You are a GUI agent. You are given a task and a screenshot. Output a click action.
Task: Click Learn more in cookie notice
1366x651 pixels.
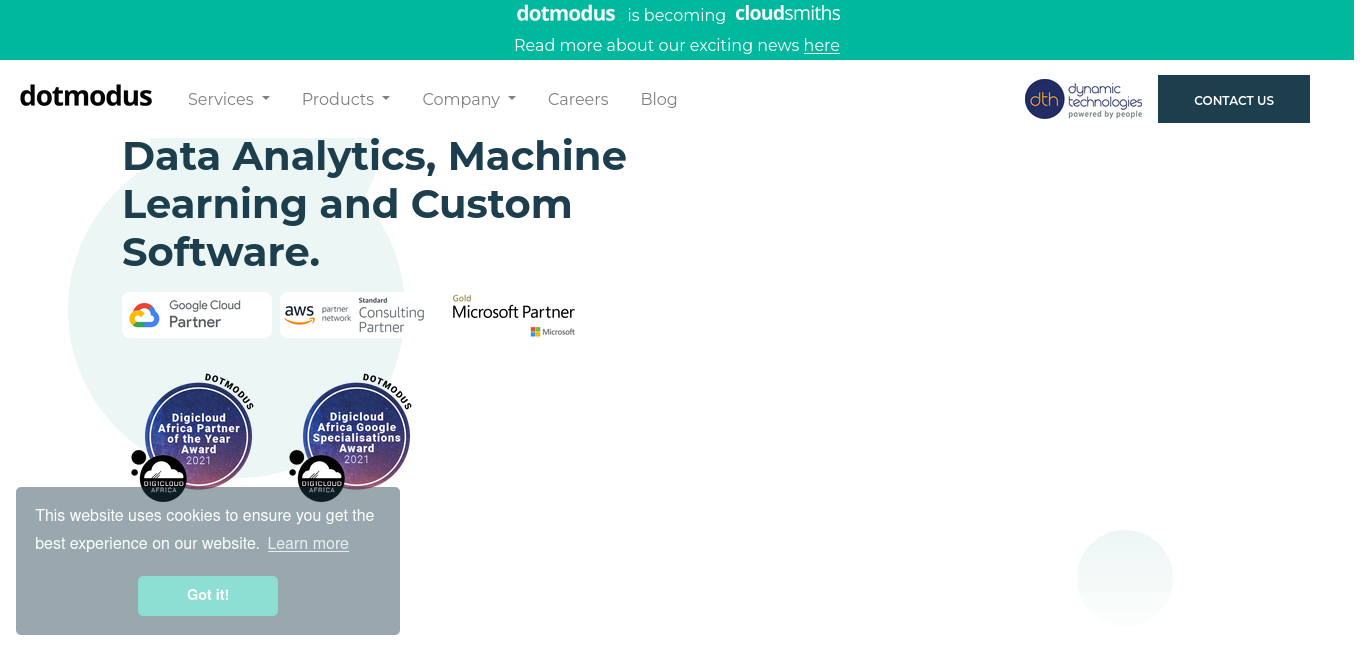[308, 543]
